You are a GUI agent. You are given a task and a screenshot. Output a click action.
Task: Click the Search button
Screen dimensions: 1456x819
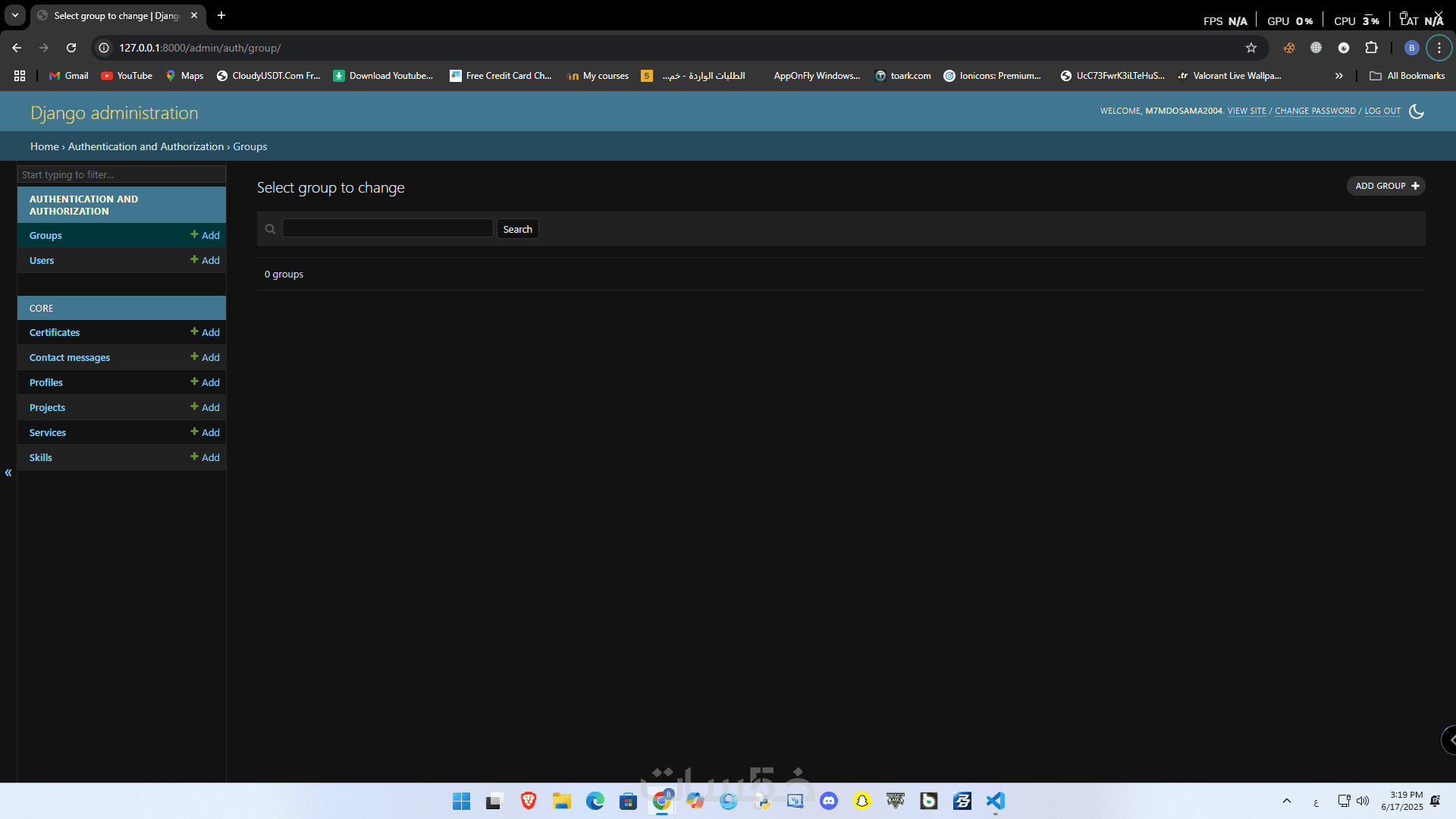[x=517, y=229]
